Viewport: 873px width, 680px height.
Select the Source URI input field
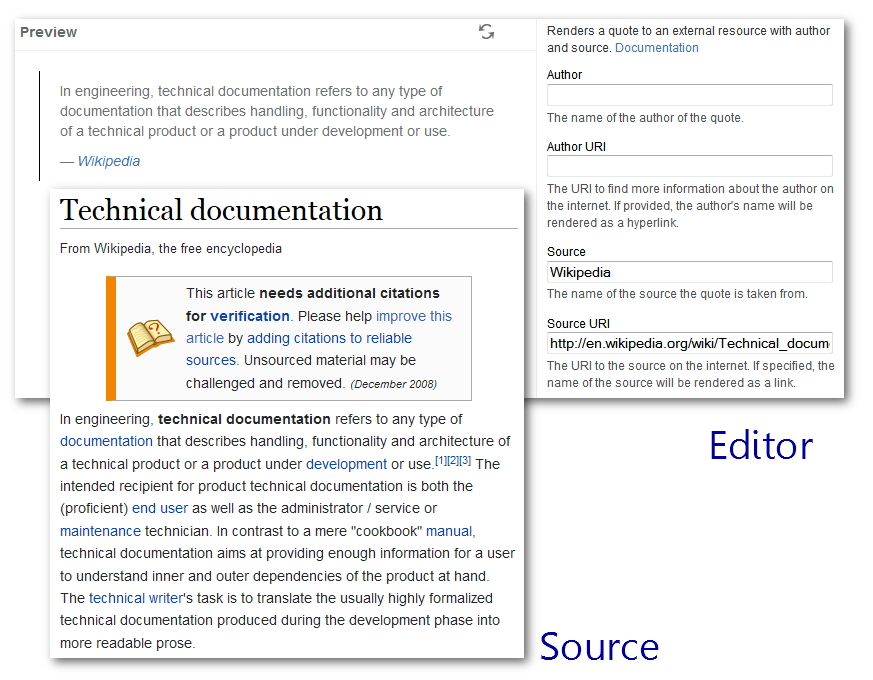click(x=689, y=343)
